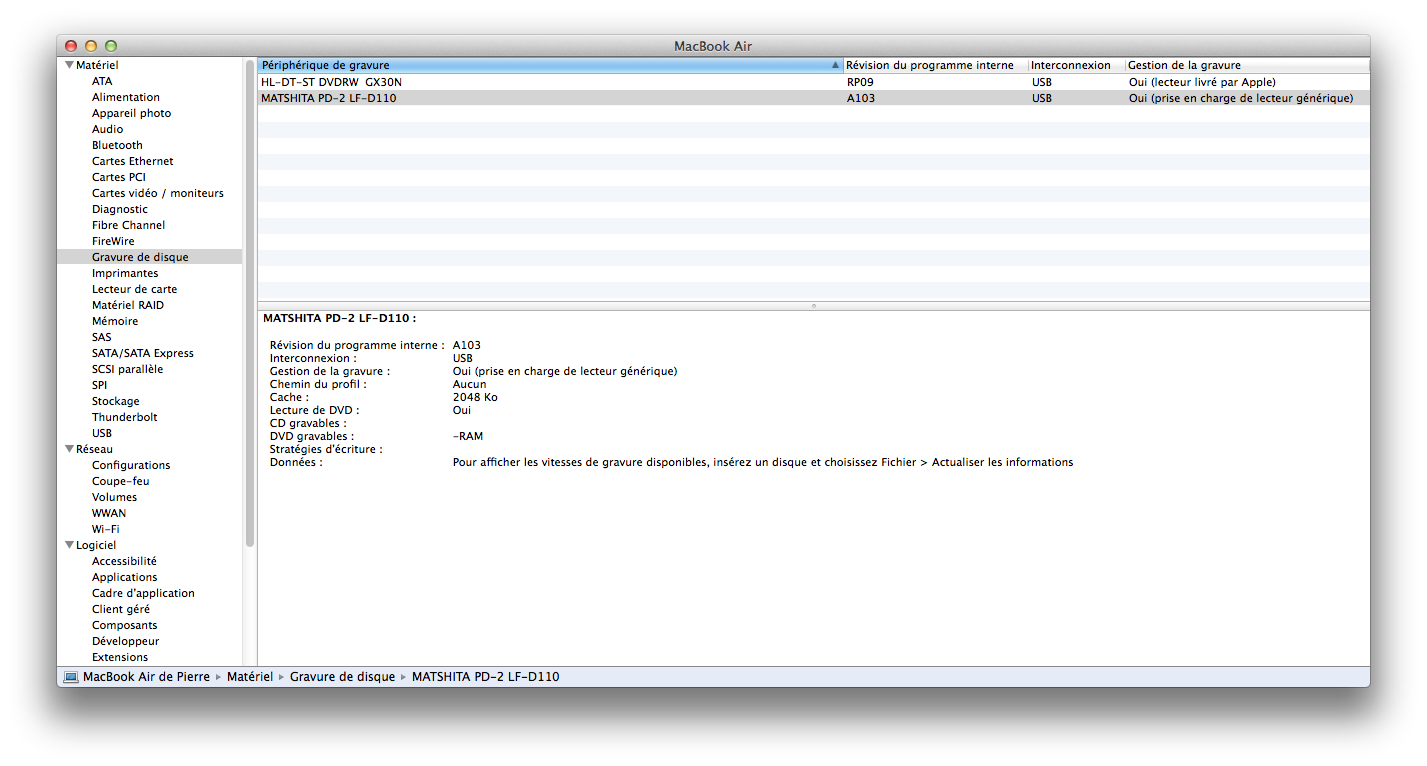The image size is (1427, 766).
Task: Select SATA/SATA Express item
Action: (x=143, y=353)
